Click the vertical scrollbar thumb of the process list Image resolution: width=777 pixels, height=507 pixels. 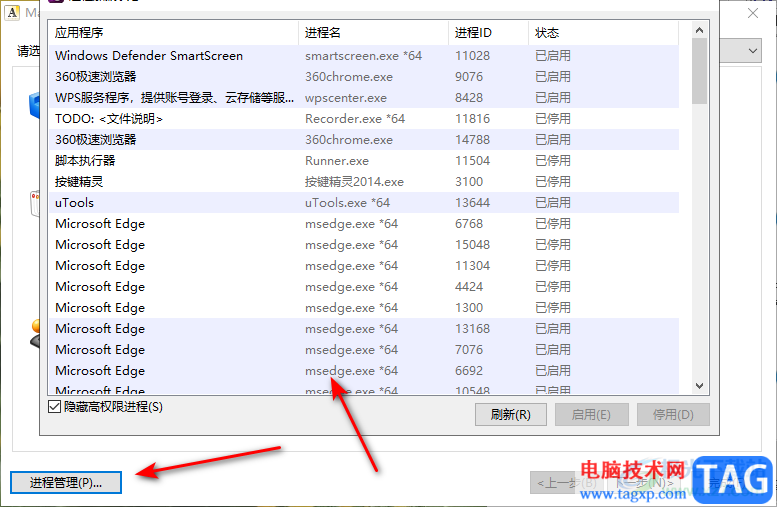click(x=699, y=71)
